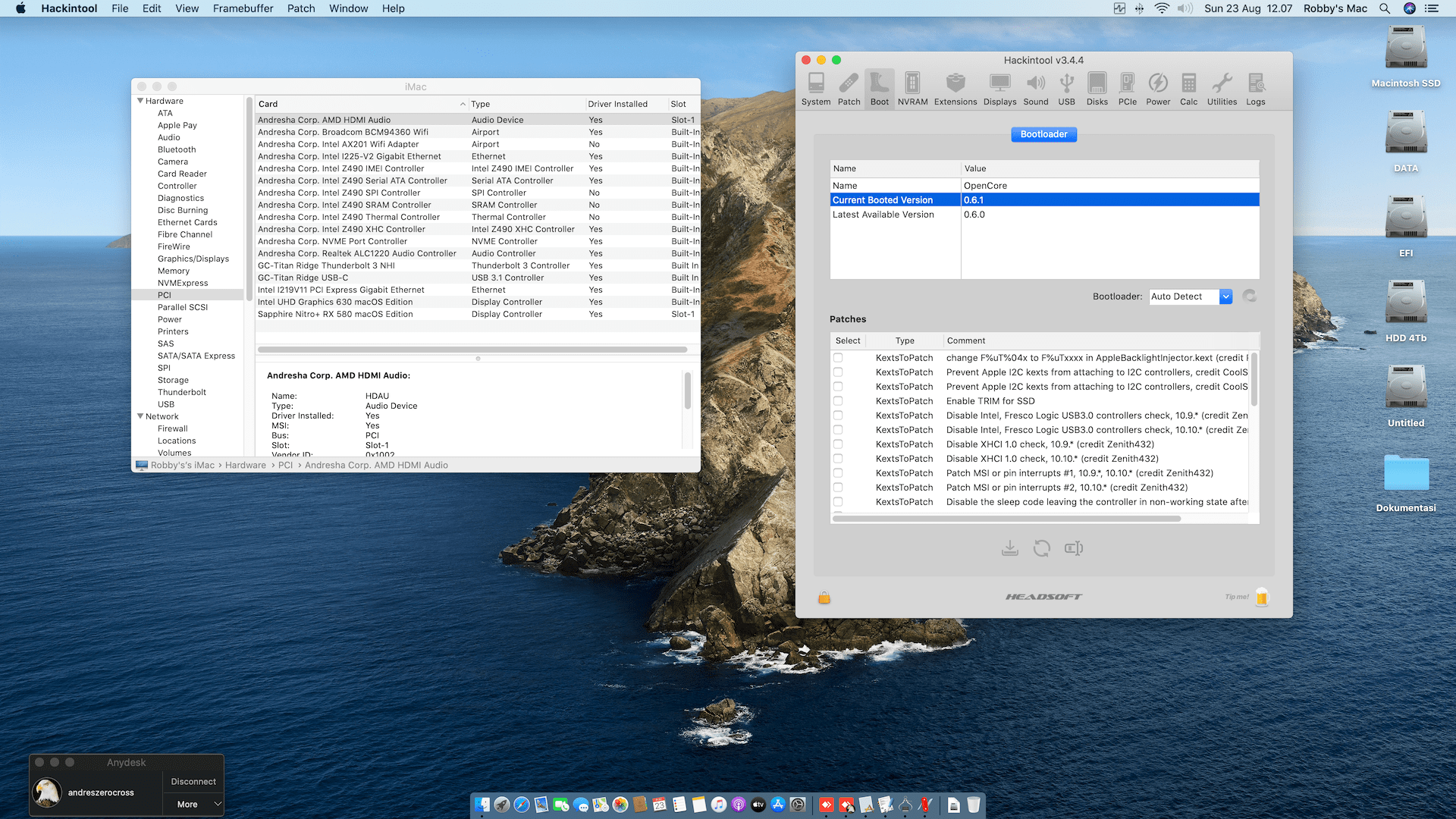Select the PCIe toolbar icon
Image resolution: width=1456 pixels, height=819 pixels.
(1128, 89)
